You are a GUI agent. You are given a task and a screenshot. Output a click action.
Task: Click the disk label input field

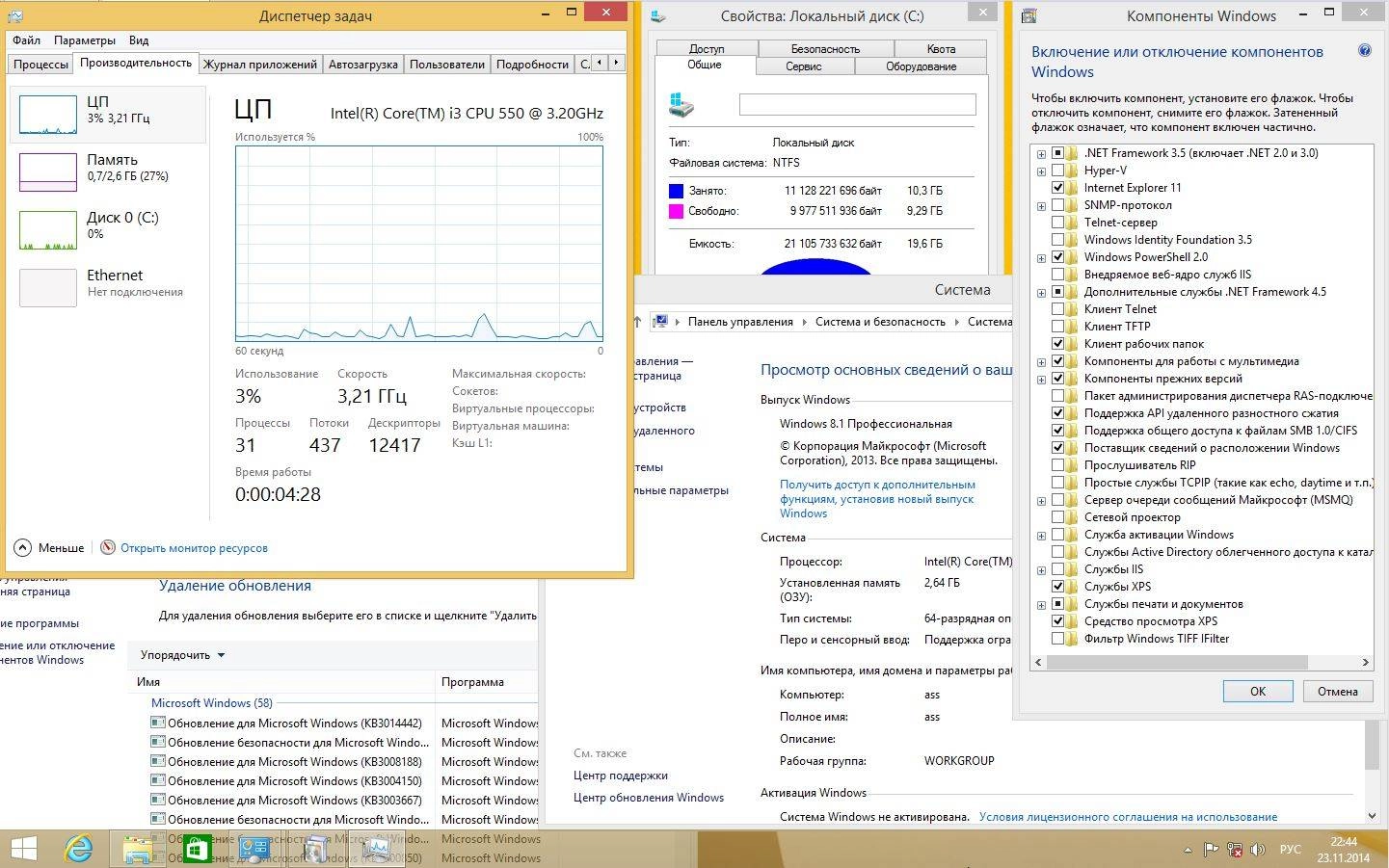pos(857,104)
